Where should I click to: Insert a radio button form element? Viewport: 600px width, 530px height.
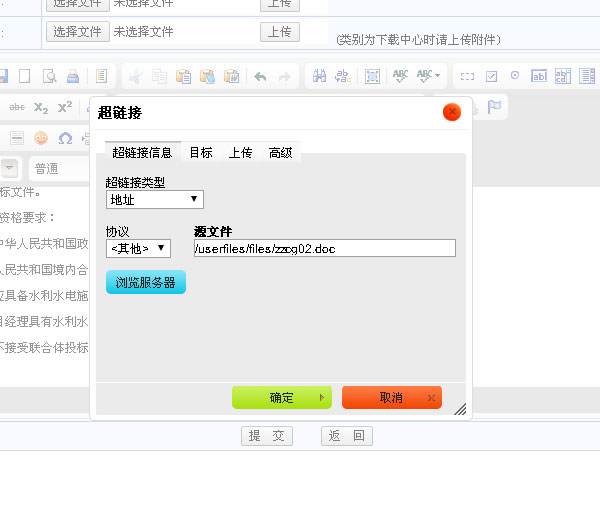pos(515,76)
